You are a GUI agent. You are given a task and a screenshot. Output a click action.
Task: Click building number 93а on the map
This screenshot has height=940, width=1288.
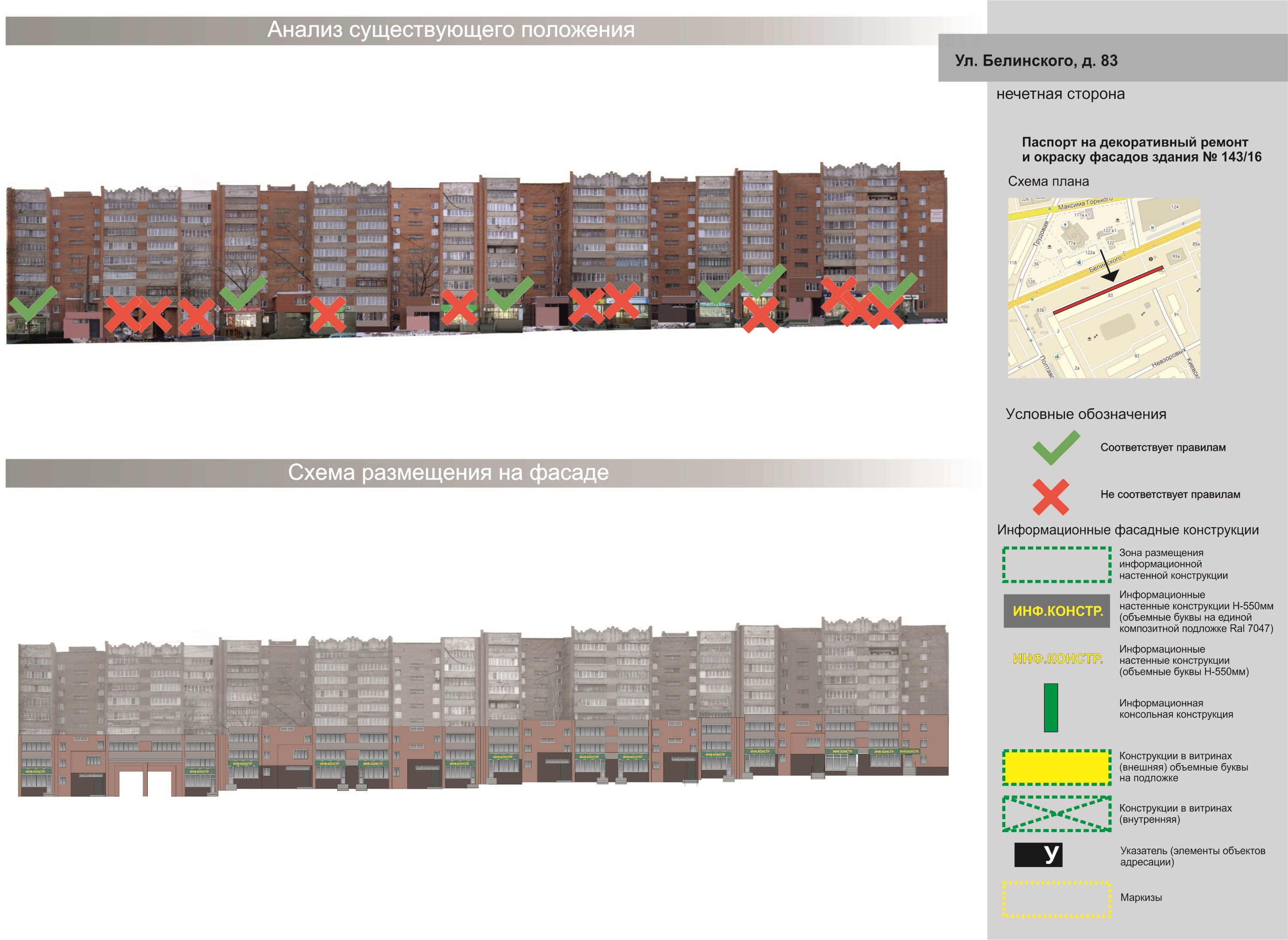[1176, 256]
